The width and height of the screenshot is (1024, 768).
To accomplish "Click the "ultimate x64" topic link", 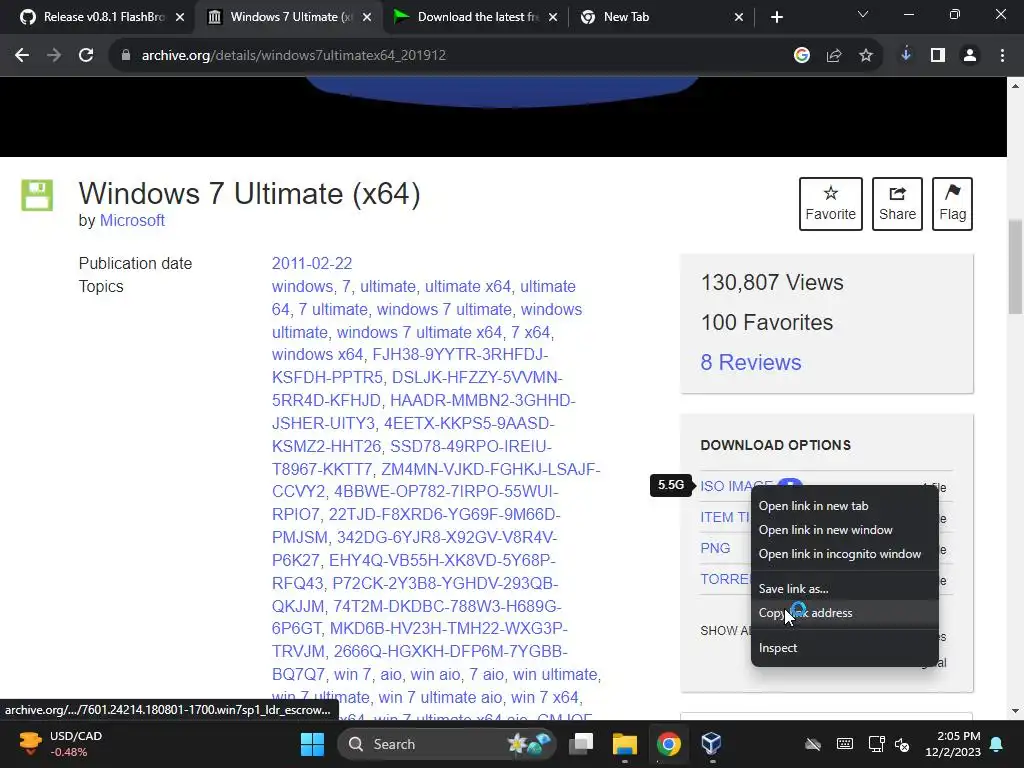I will (x=468, y=287).
